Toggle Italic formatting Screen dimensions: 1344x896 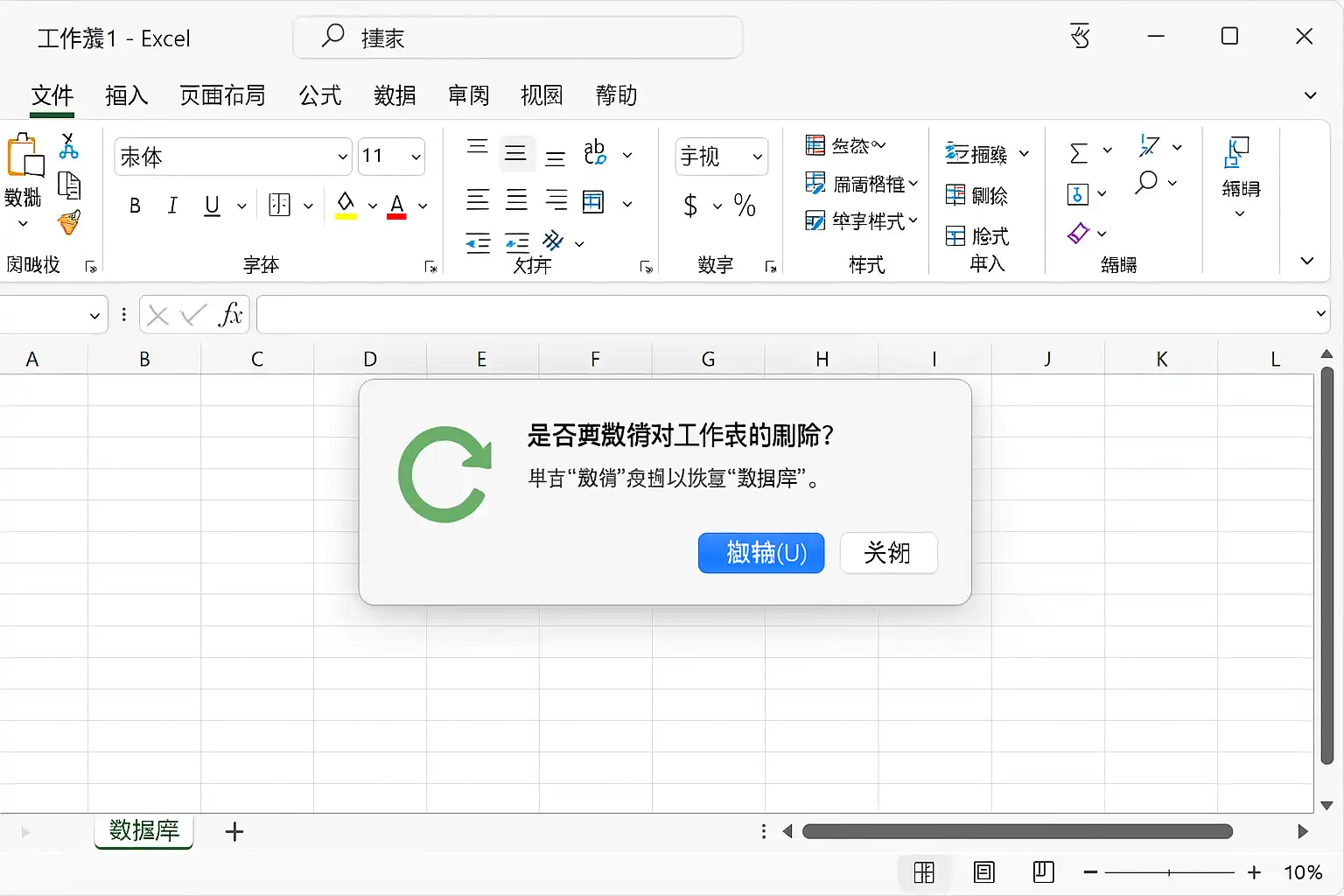(x=172, y=206)
